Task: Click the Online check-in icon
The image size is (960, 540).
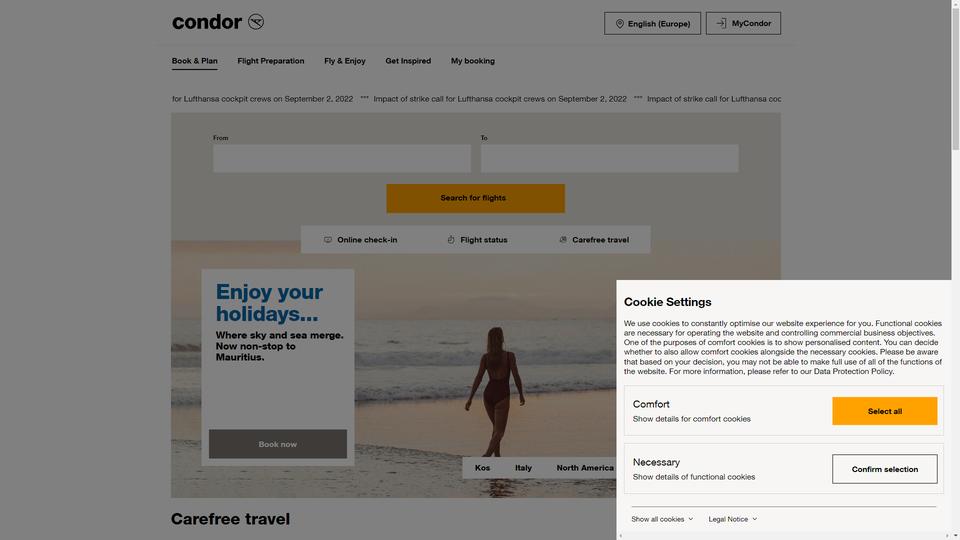Action: point(328,240)
